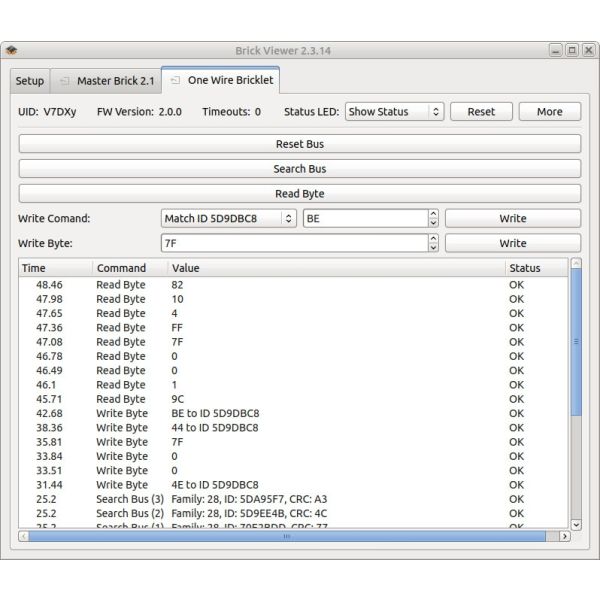Click the untab icon on Master Brick 2.1 tab

(x=65, y=81)
